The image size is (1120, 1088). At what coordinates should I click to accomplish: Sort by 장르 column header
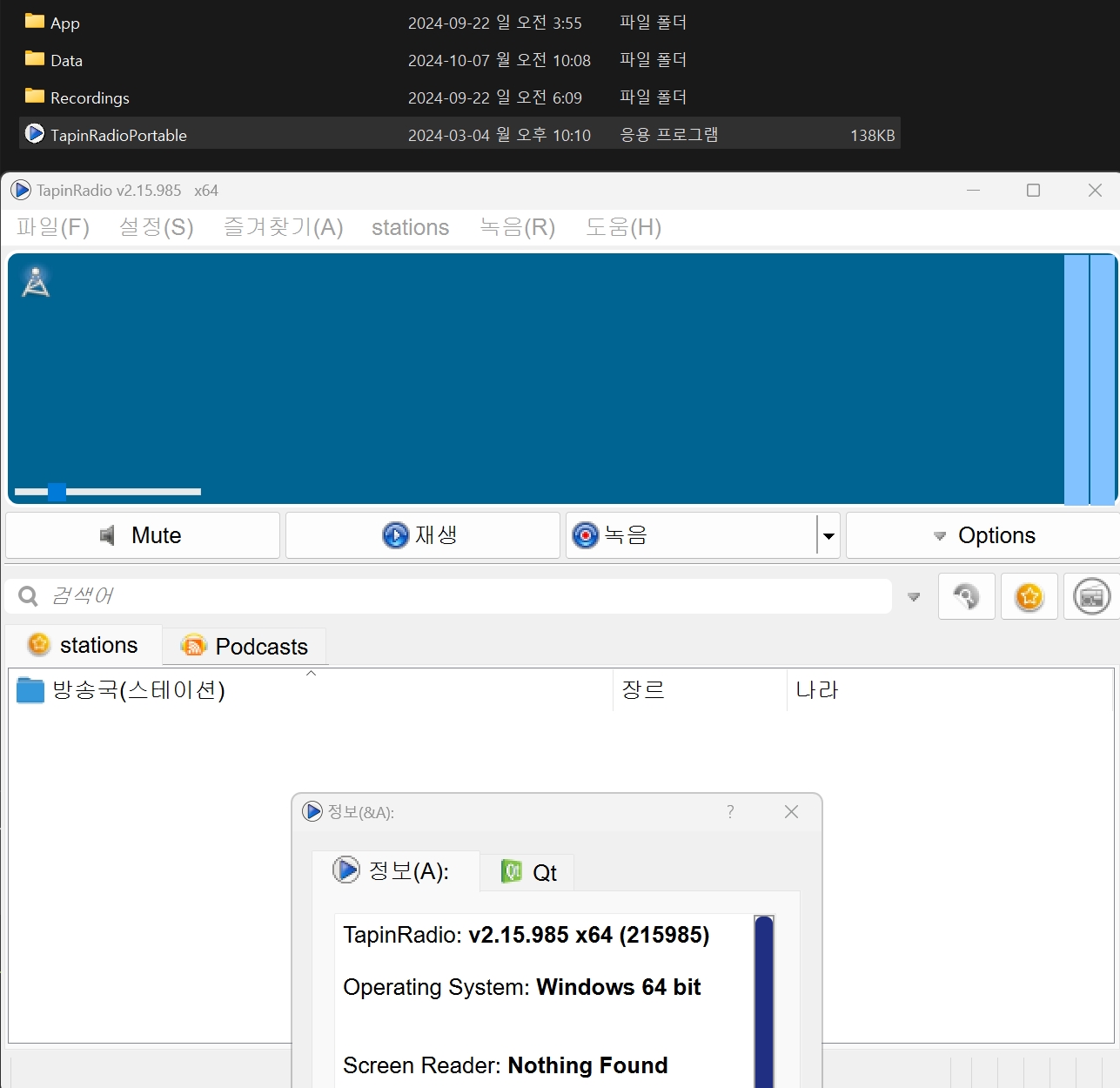(701, 690)
